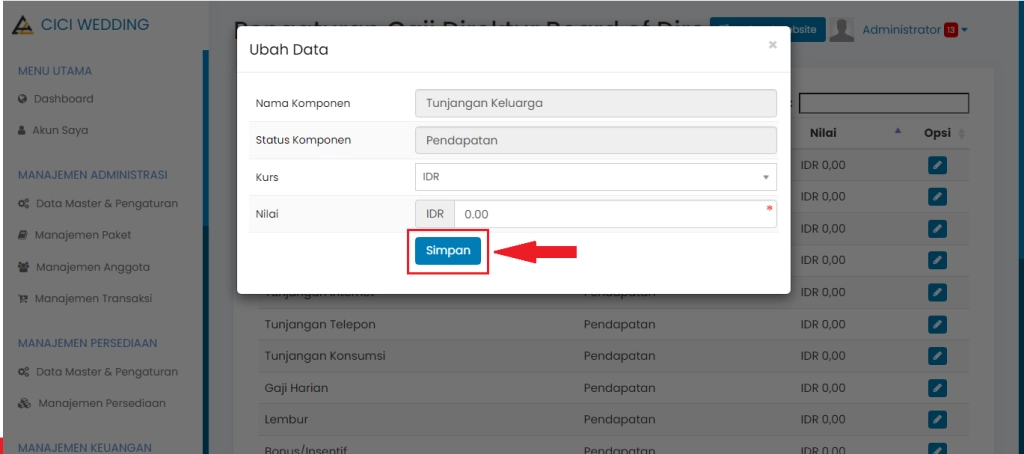Edit the Tunjangan Telepon row
This screenshot has width=1024, height=454.
(x=937, y=324)
